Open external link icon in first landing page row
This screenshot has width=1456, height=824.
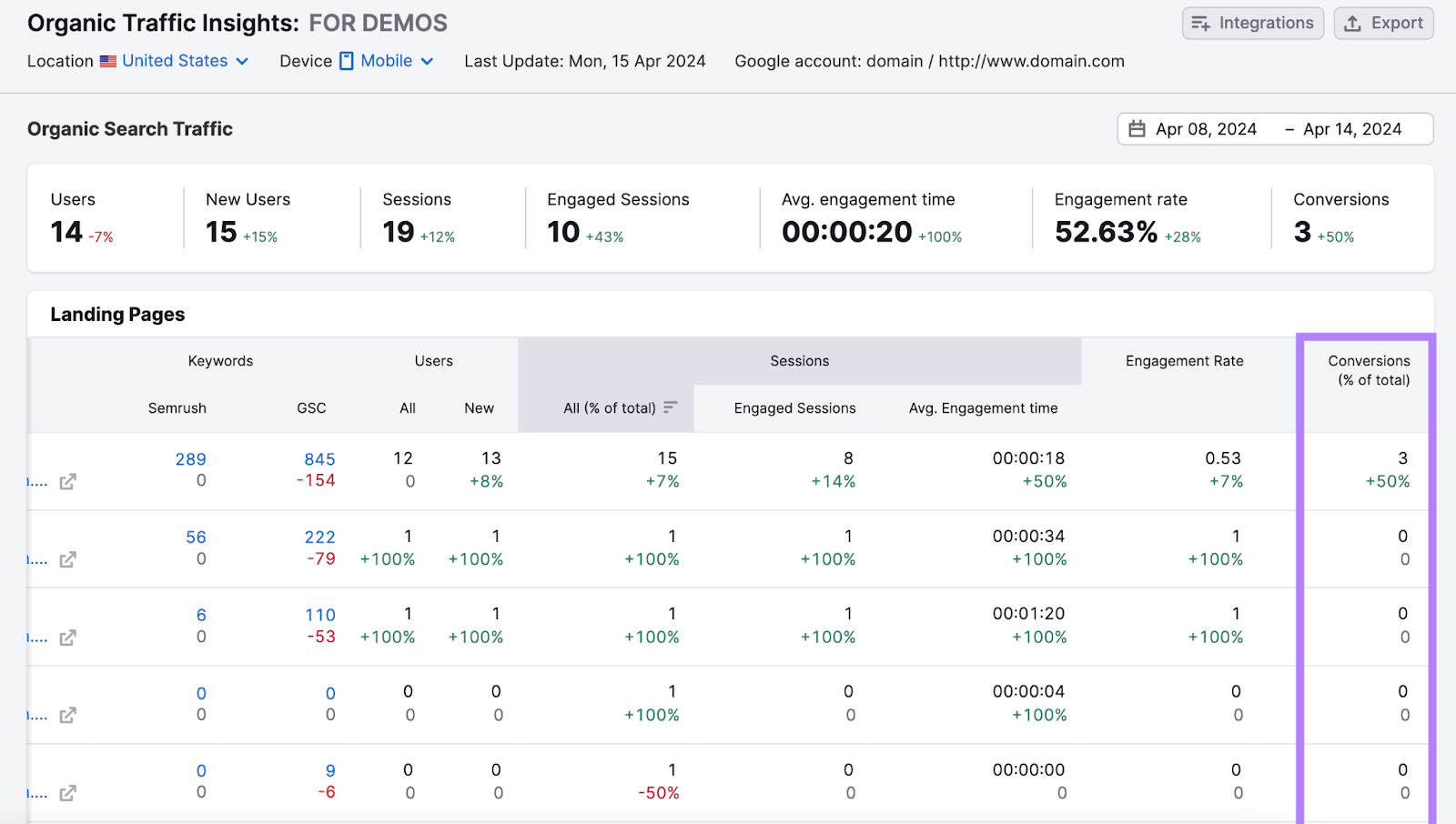coord(67,482)
